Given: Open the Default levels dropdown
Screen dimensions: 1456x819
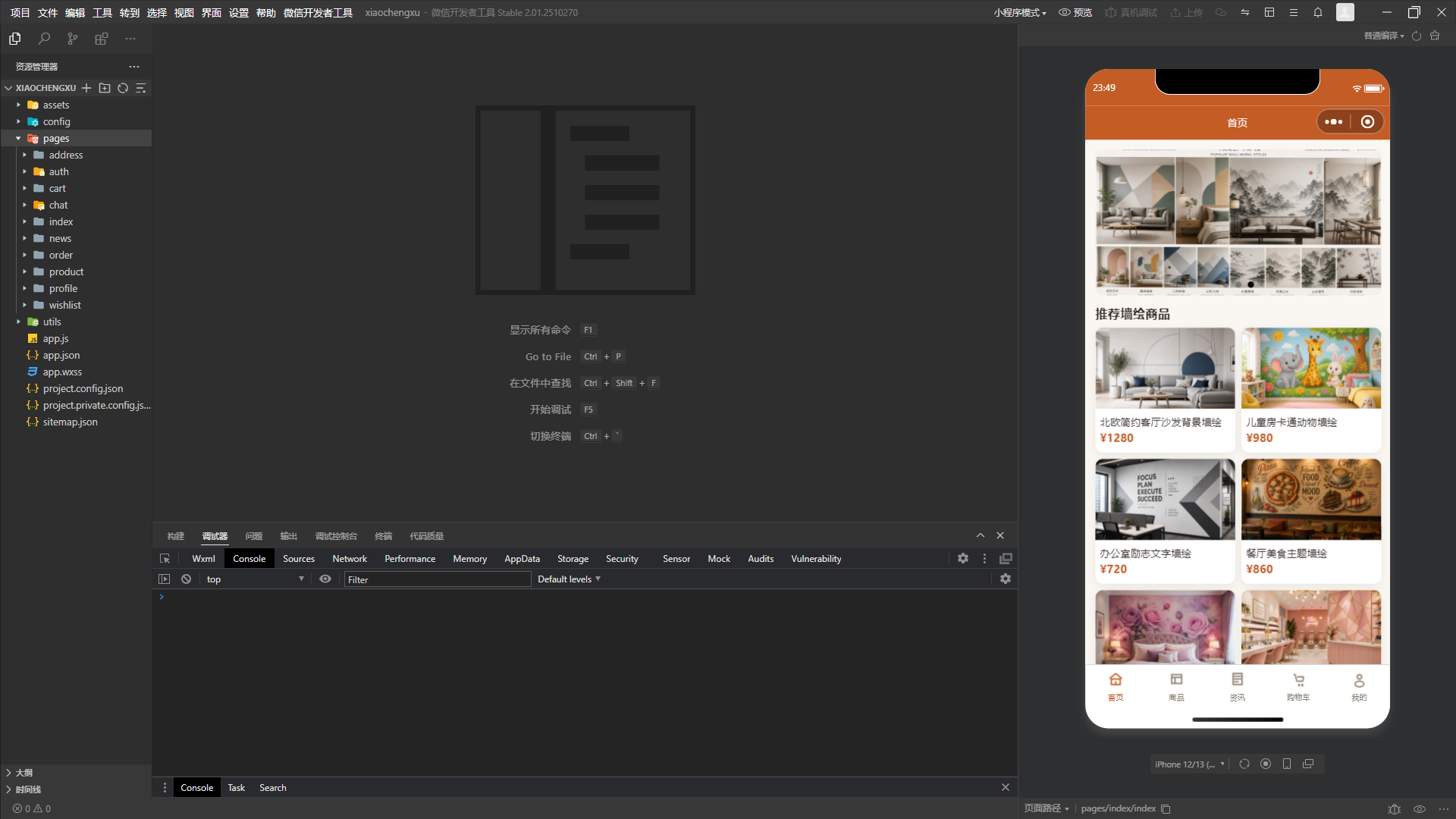Looking at the screenshot, I should 569,579.
